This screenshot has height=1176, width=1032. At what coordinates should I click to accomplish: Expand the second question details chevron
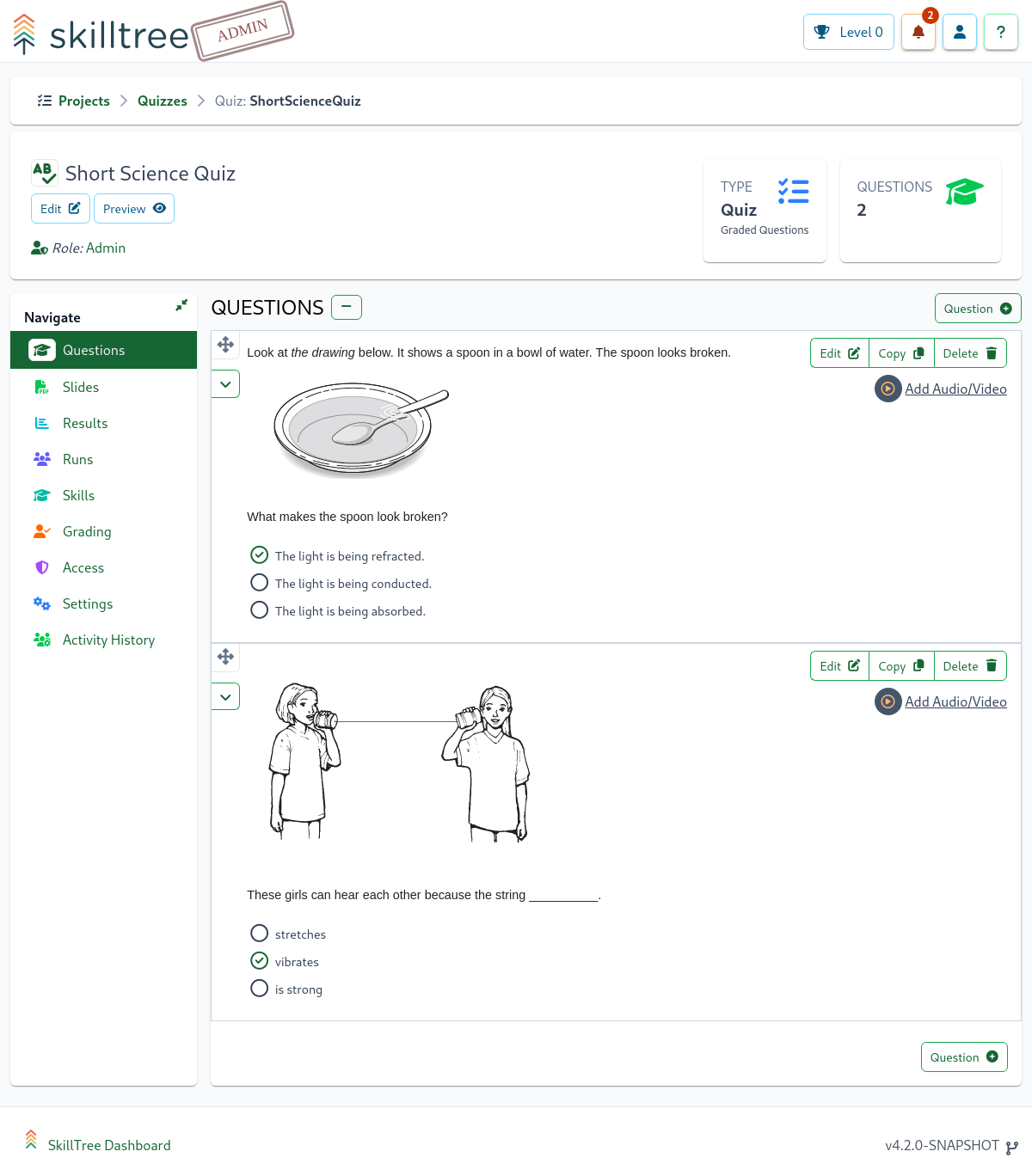[225, 696]
